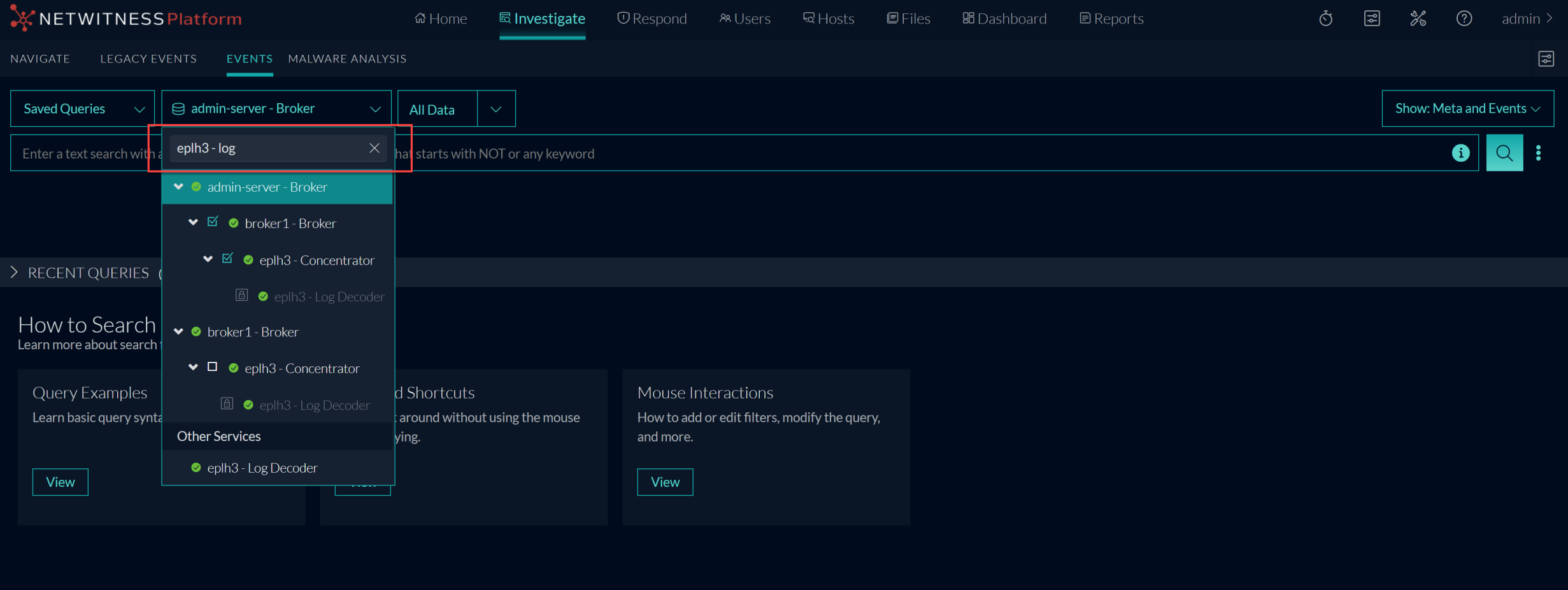The width and height of the screenshot is (1568, 590).
Task: Switch to the Legacy Events tab
Action: [148, 59]
